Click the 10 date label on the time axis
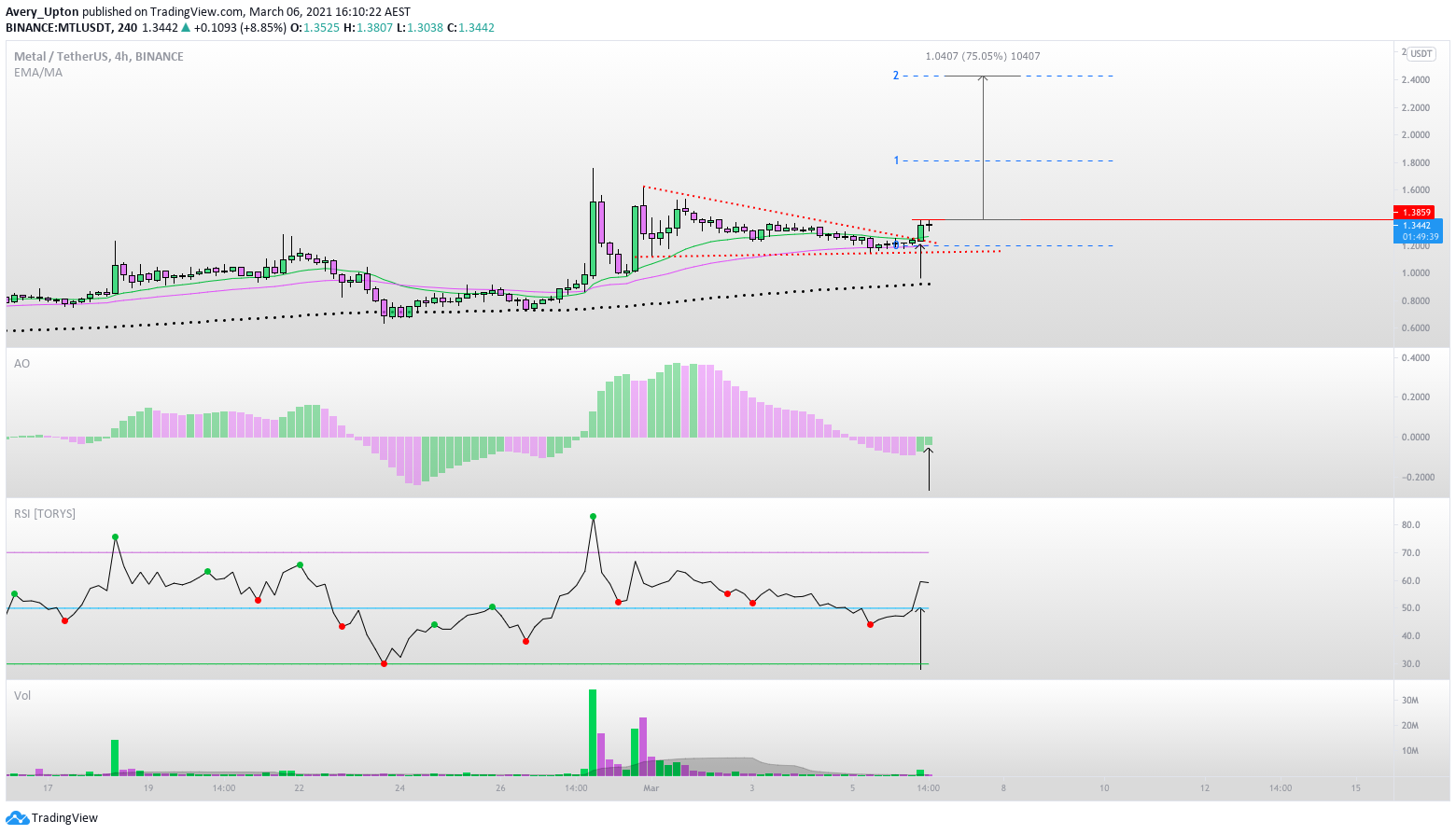 (x=1104, y=788)
